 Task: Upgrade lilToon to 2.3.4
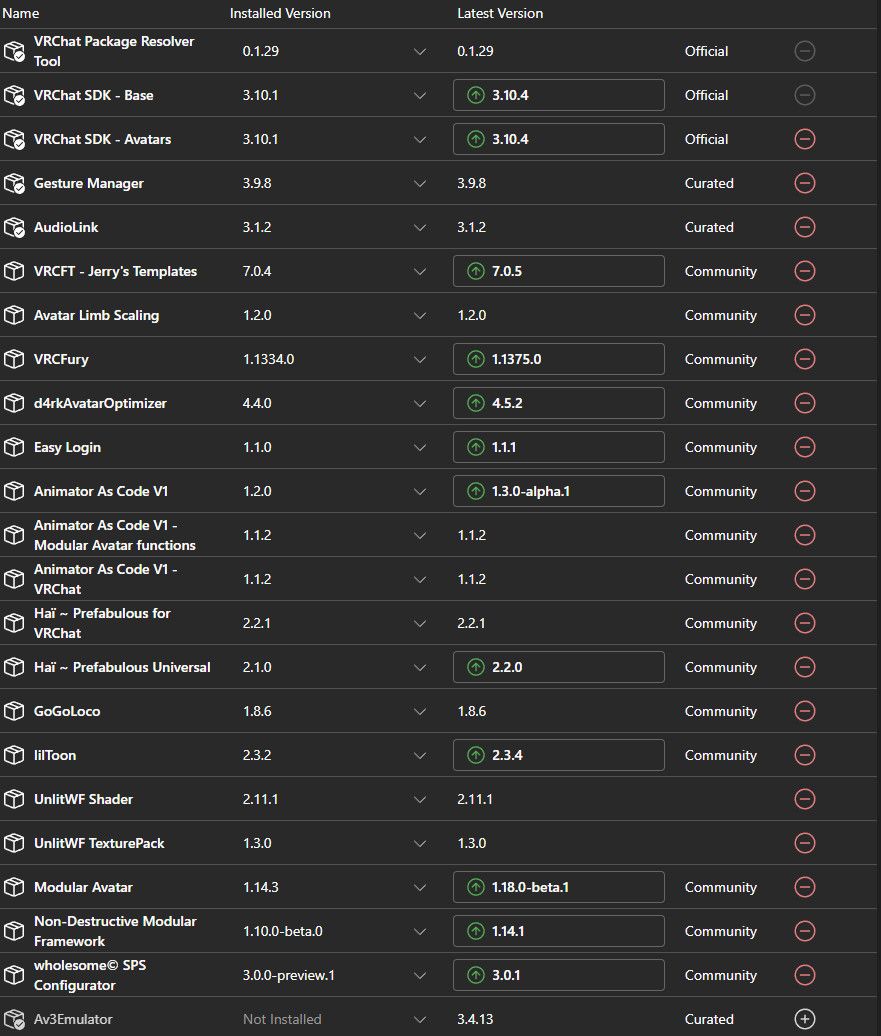click(558, 755)
